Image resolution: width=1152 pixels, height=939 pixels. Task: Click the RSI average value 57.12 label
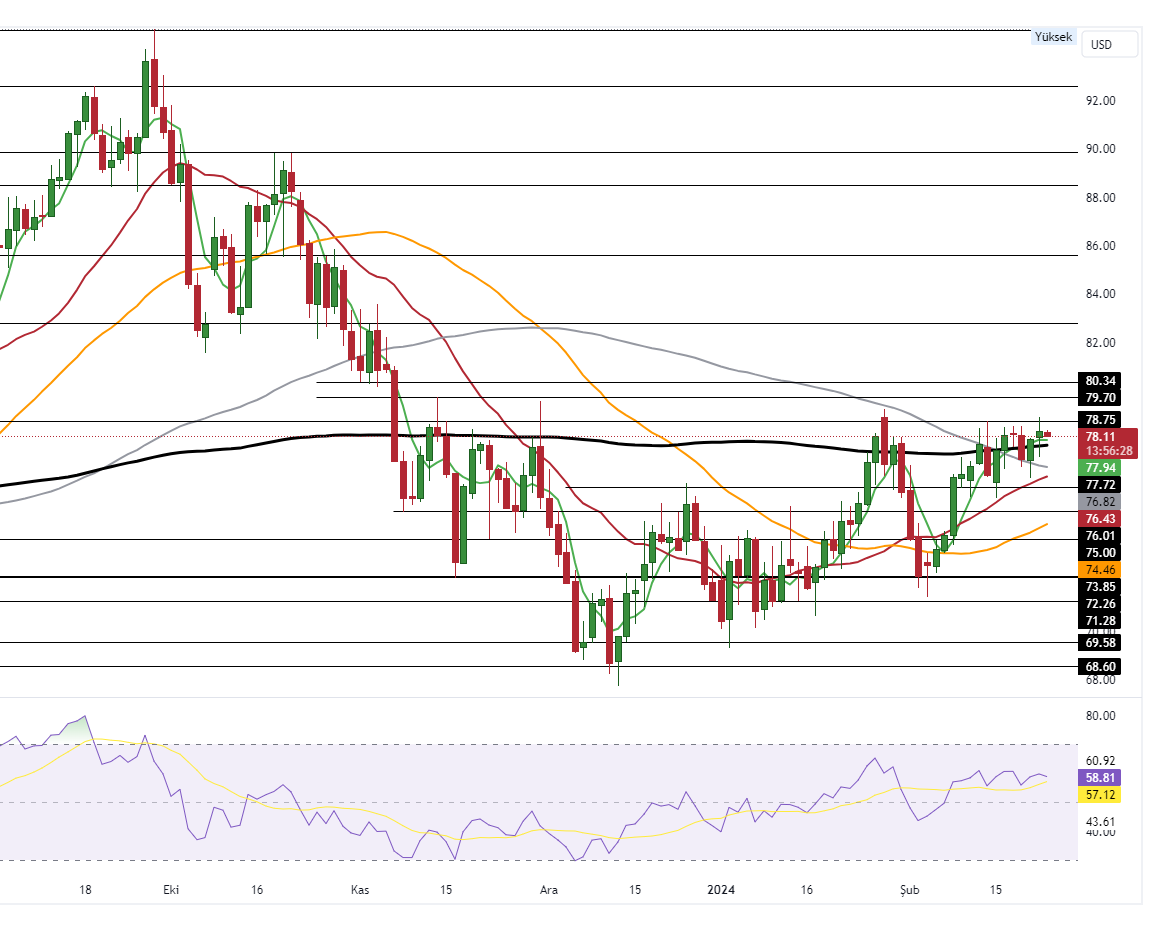(x=1100, y=794)
